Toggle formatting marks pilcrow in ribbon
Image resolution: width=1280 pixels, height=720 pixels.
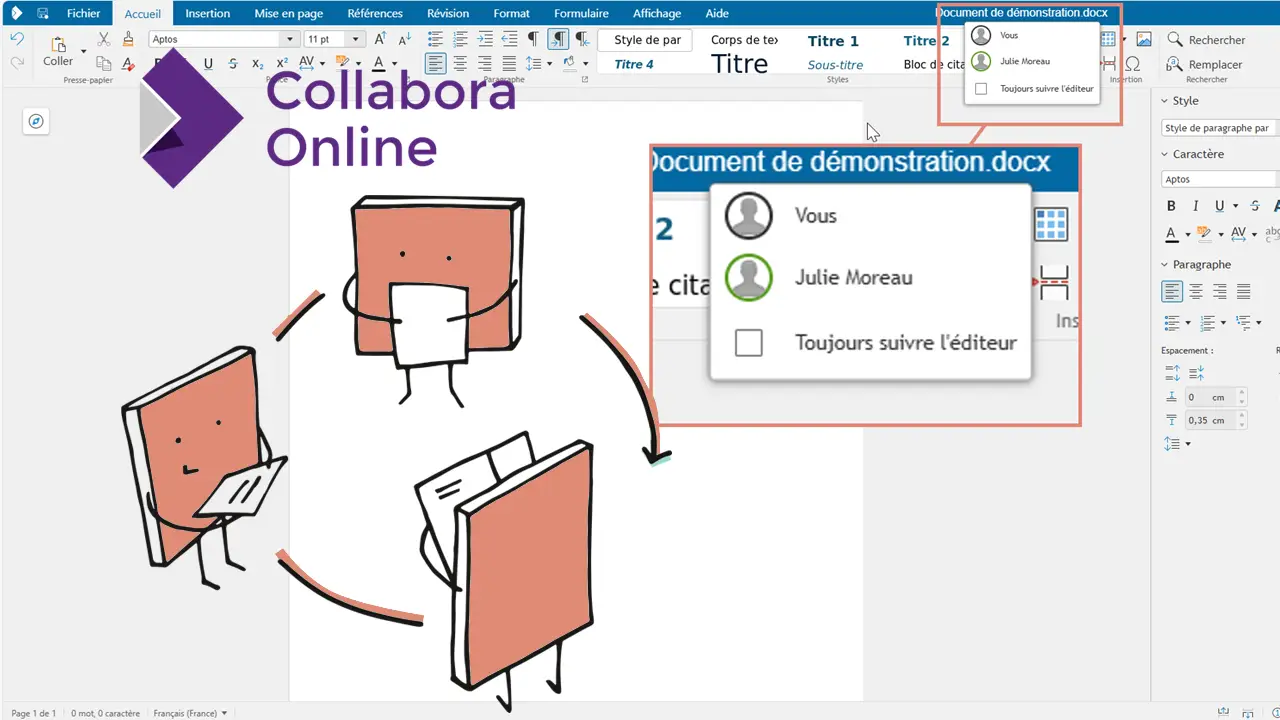pos(533,39)
